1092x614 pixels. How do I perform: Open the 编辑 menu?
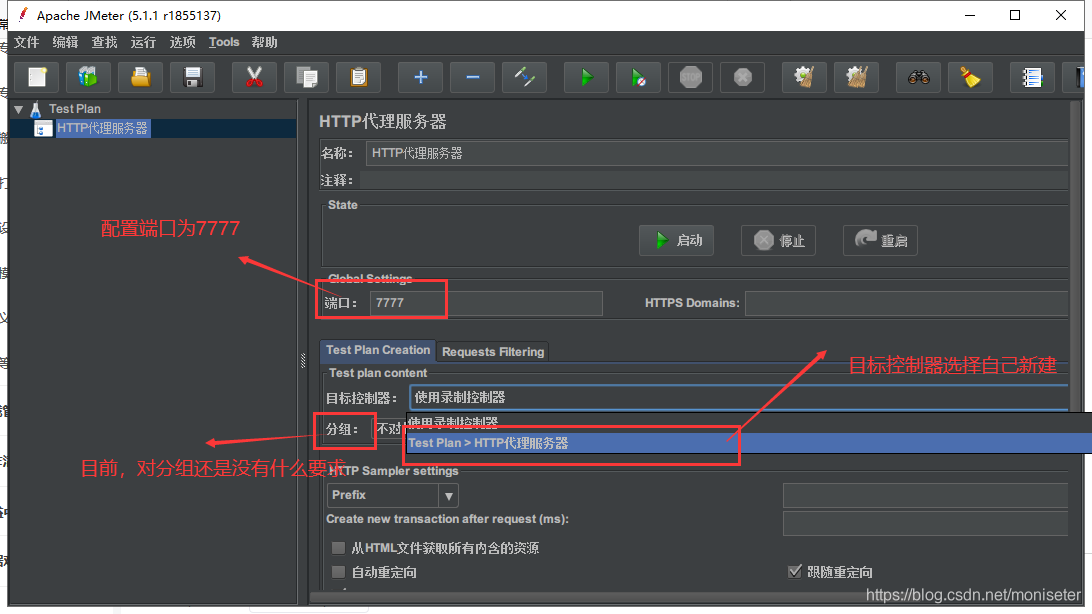(x=65, y=42)
